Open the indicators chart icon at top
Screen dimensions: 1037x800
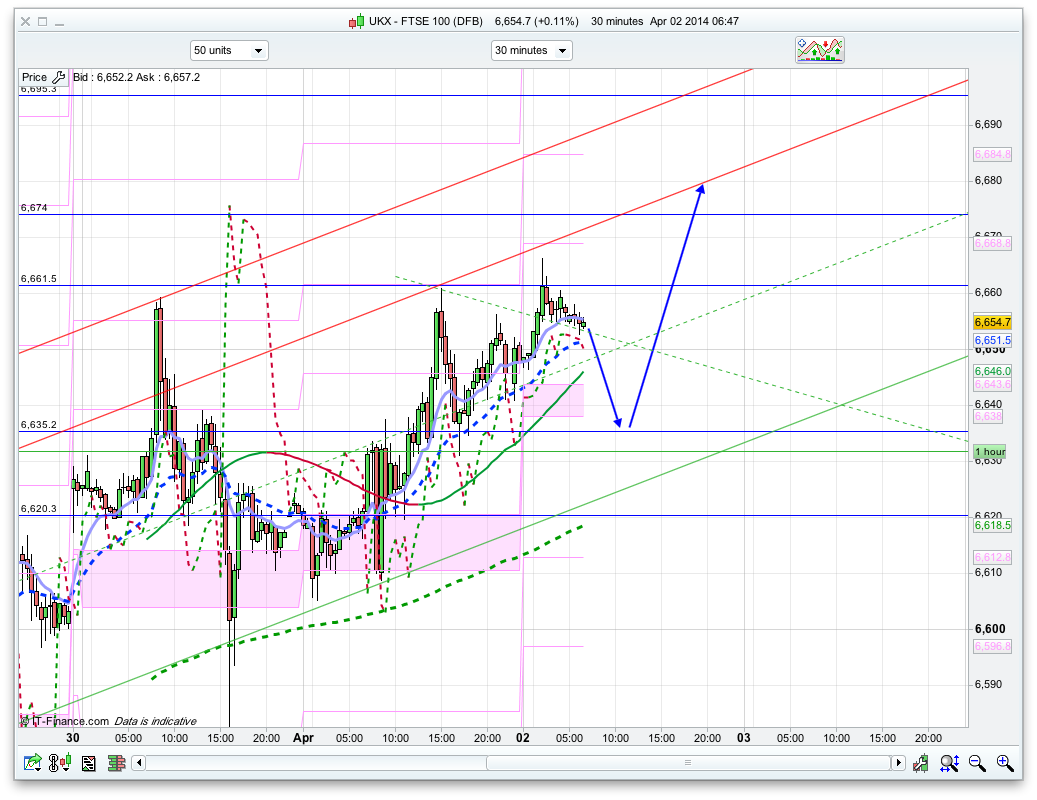click(819, 50)
